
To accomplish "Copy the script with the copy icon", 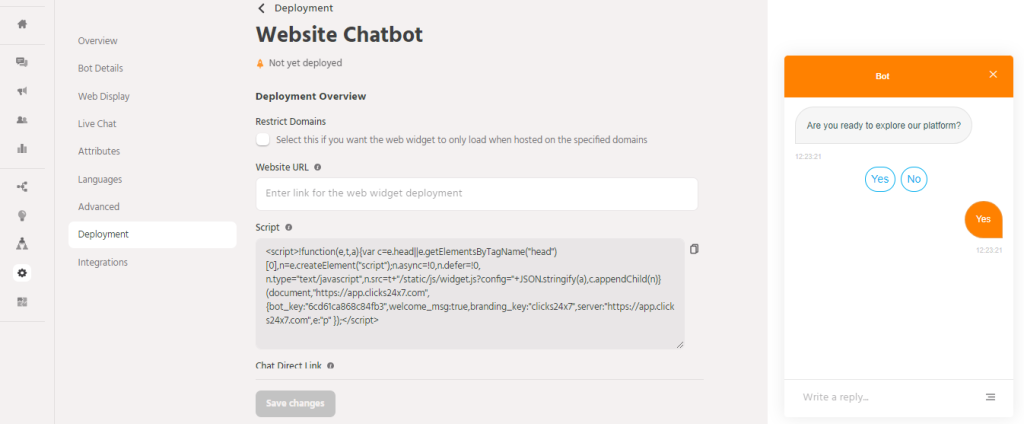I will [x=695, y=249].
